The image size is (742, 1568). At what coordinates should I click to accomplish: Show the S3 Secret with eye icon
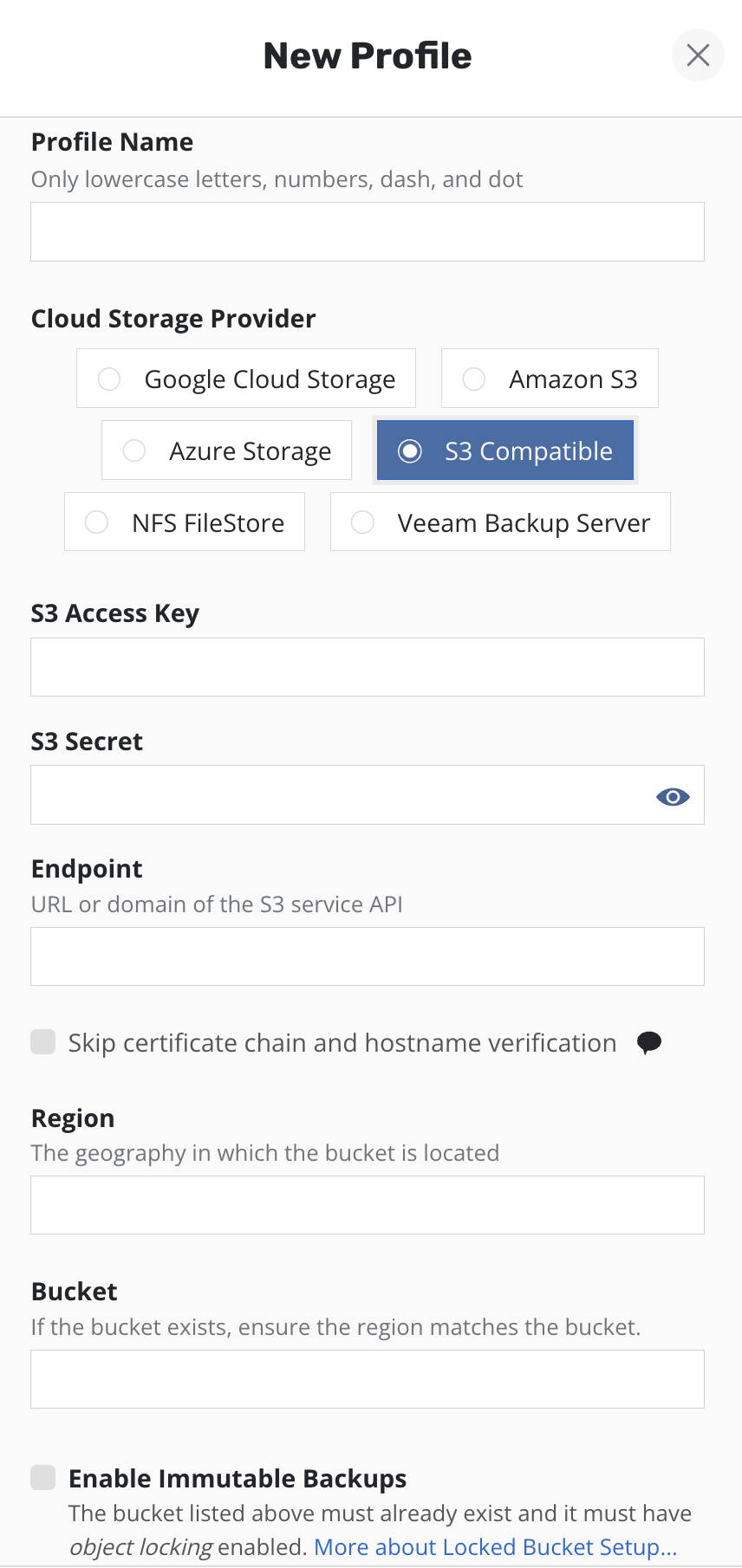[x=673, y=796]
